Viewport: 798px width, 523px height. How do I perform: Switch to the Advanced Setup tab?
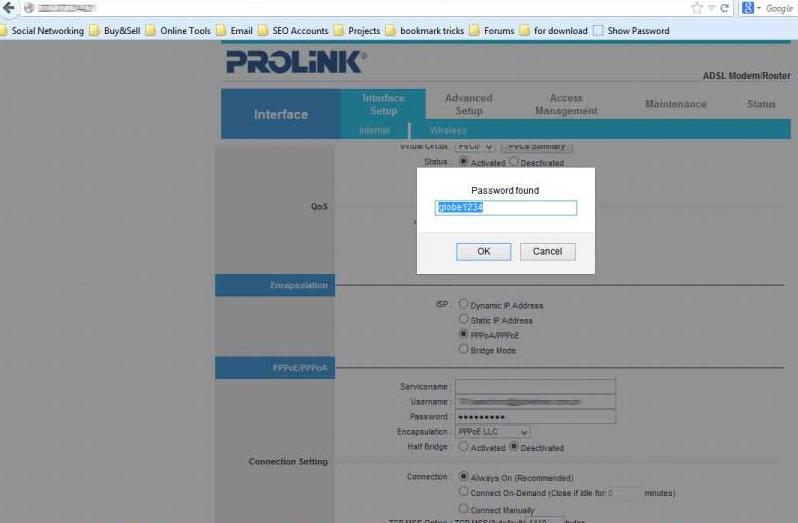469,104
